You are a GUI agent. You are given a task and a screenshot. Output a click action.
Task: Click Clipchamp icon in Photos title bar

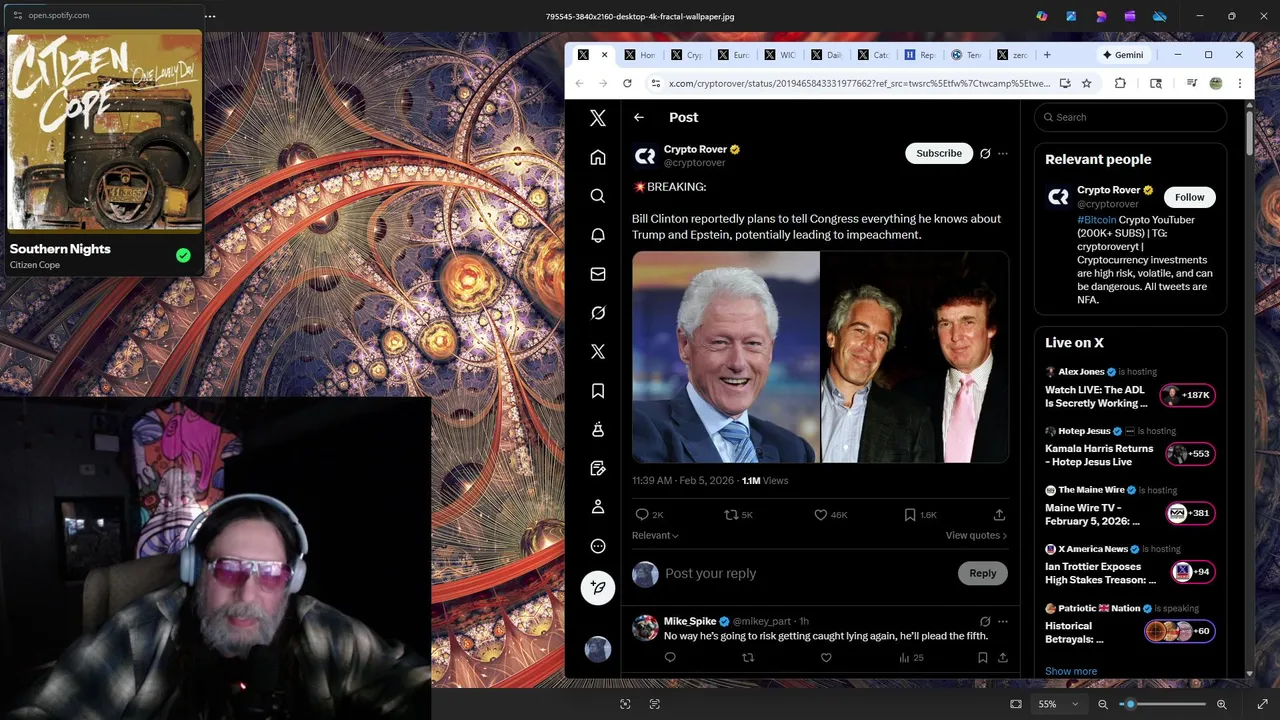[1130, 16]
